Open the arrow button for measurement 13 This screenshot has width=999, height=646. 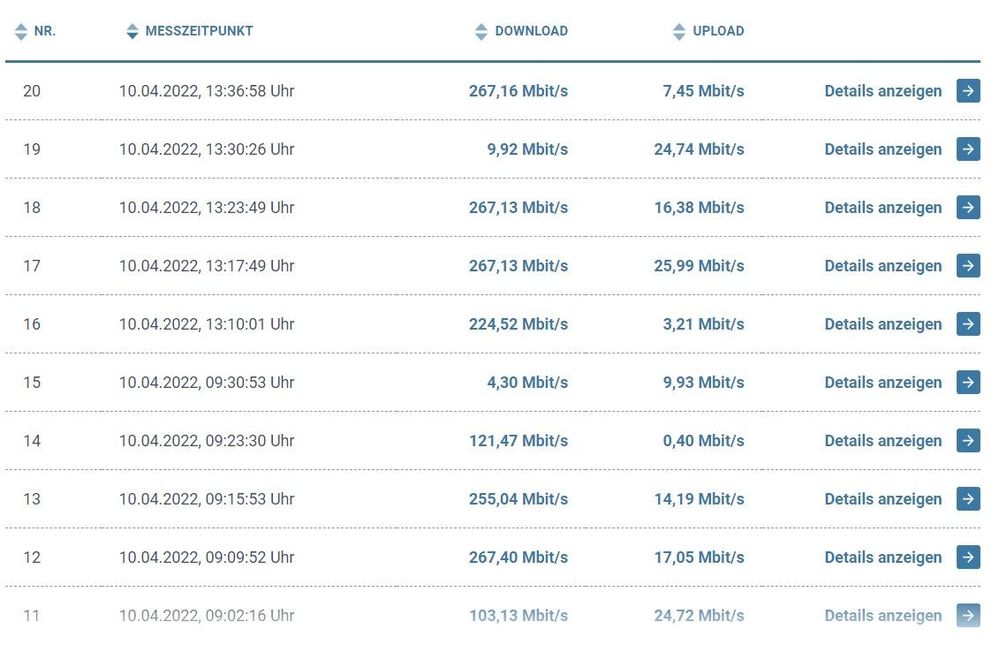(966, 498)
